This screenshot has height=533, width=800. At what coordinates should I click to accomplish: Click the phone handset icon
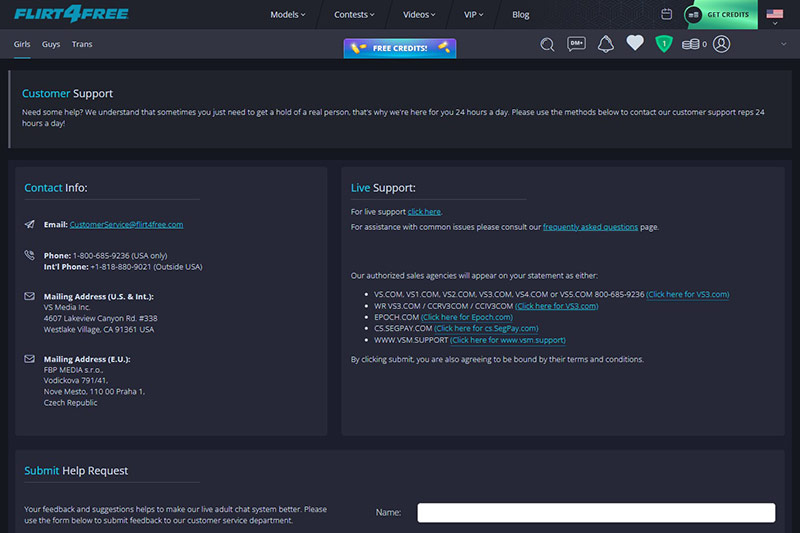(x=30, y=255)
